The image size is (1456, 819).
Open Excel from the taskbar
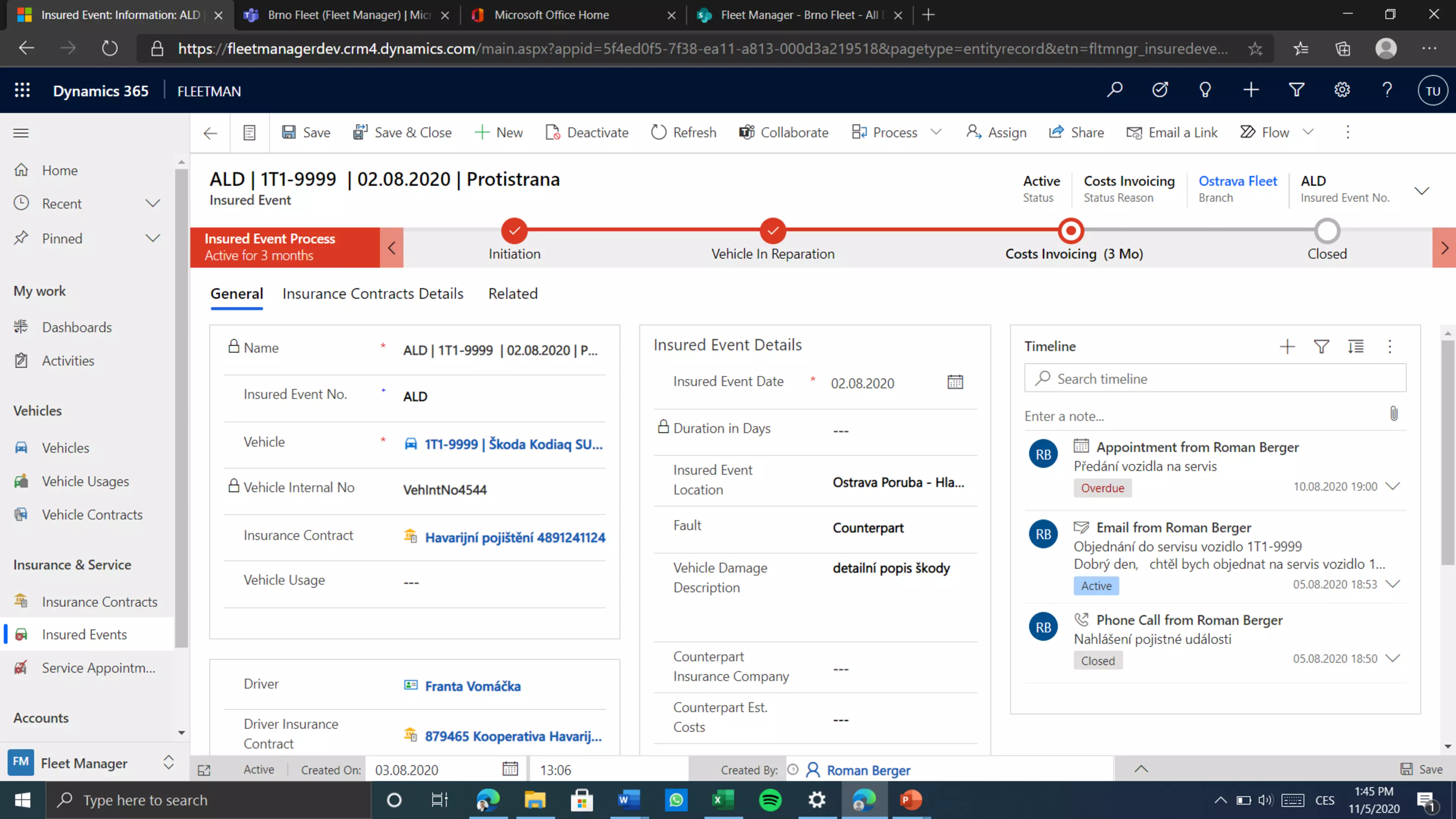click(x=723, y=800)
